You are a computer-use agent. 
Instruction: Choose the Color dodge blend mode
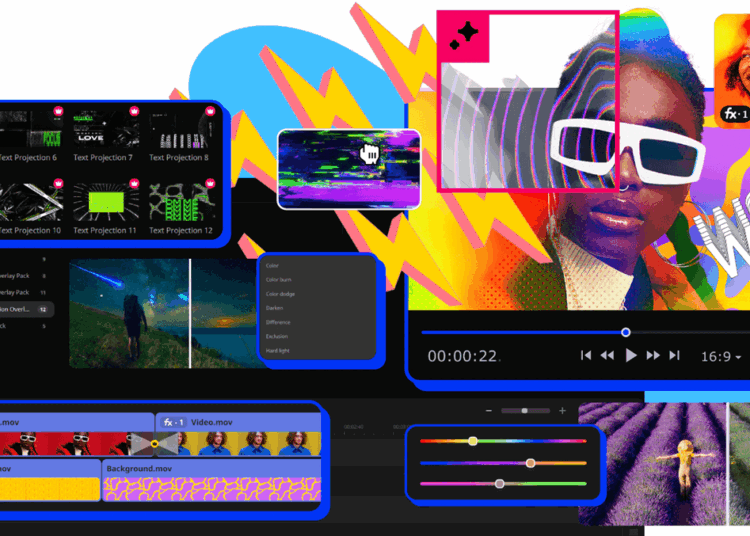(280, 294)
